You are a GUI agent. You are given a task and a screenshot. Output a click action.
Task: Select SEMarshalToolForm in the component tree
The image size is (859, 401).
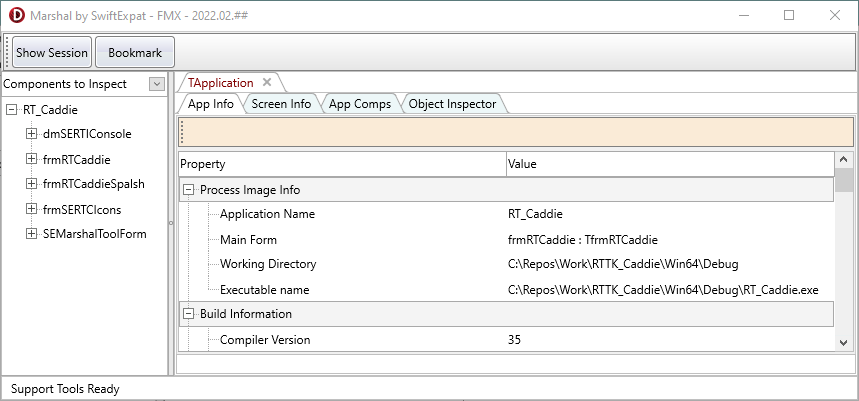pos(95,234)
